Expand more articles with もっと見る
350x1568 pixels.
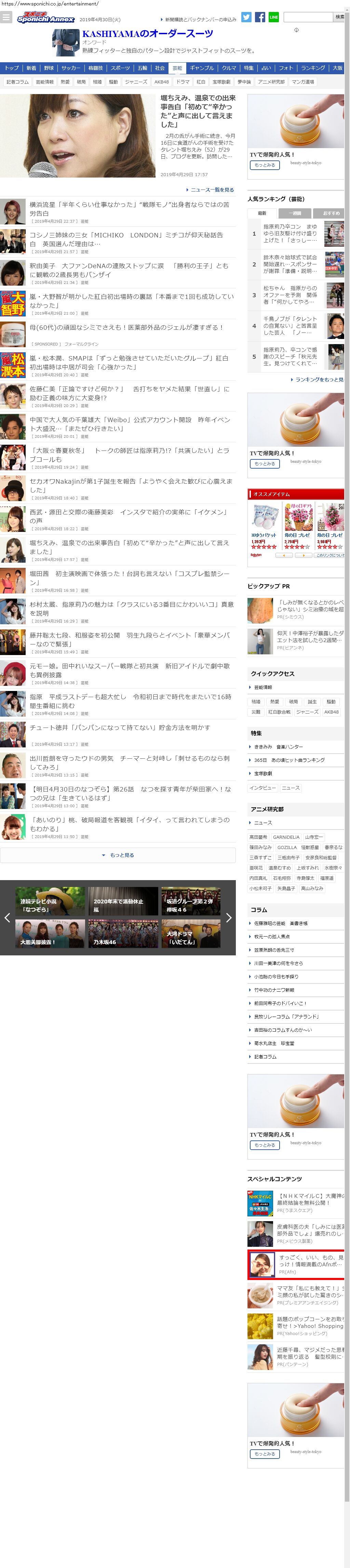118,855
